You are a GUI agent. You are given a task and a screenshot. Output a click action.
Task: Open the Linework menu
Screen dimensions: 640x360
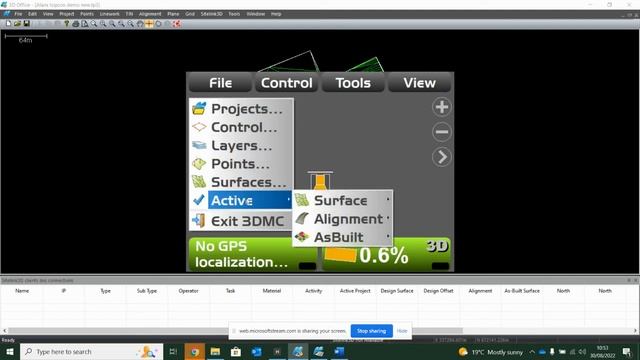pyautogui.click(x=109, y=14)
